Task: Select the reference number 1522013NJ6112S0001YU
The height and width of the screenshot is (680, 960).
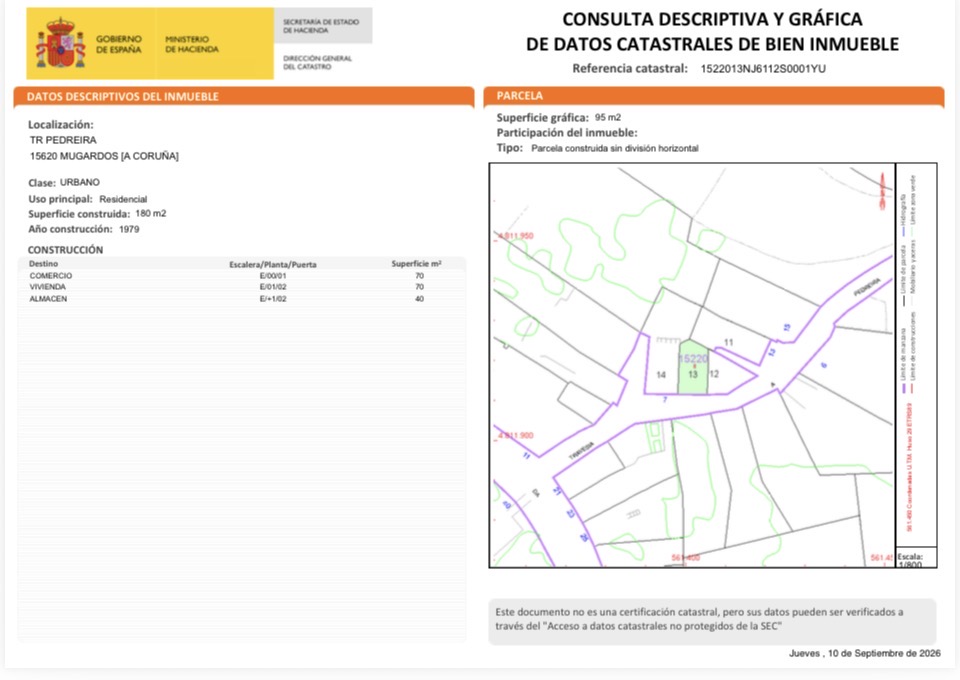Action: point(763,69)
